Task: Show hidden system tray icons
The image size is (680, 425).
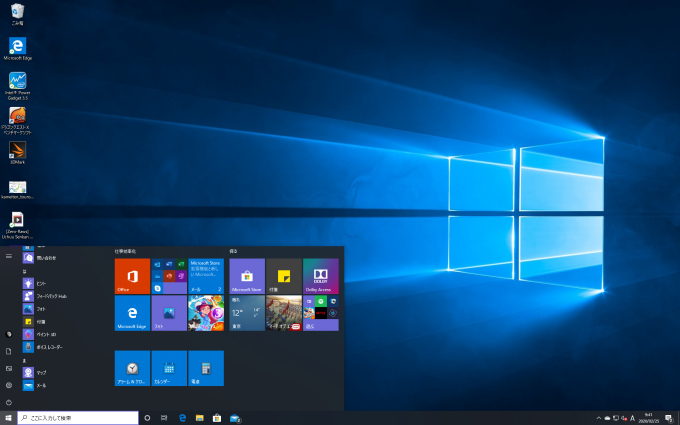Action: (599, 418)
